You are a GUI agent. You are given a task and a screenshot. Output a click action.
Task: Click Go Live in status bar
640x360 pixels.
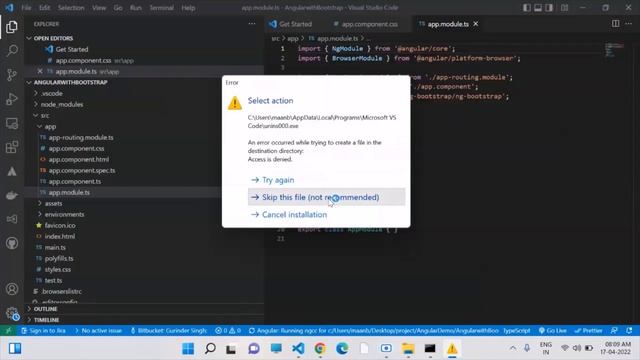coord(552,331)
